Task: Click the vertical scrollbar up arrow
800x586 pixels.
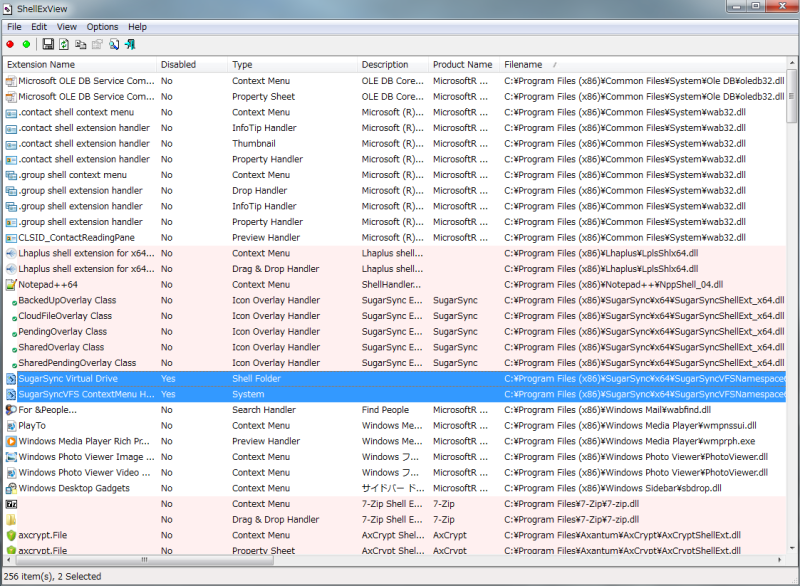Action: (x=791, y=63)
